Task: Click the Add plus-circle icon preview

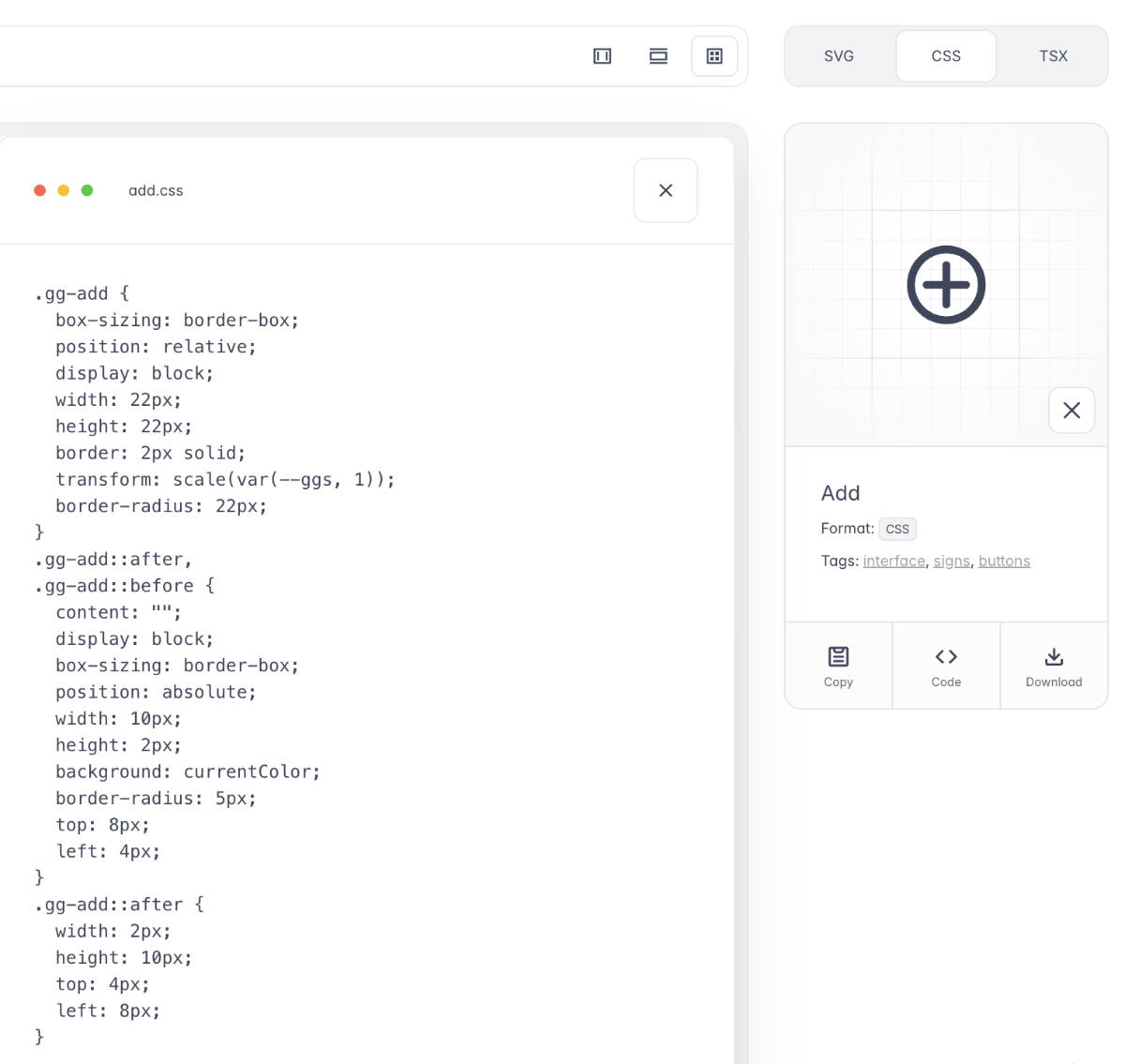Action: tap(946, 285)
